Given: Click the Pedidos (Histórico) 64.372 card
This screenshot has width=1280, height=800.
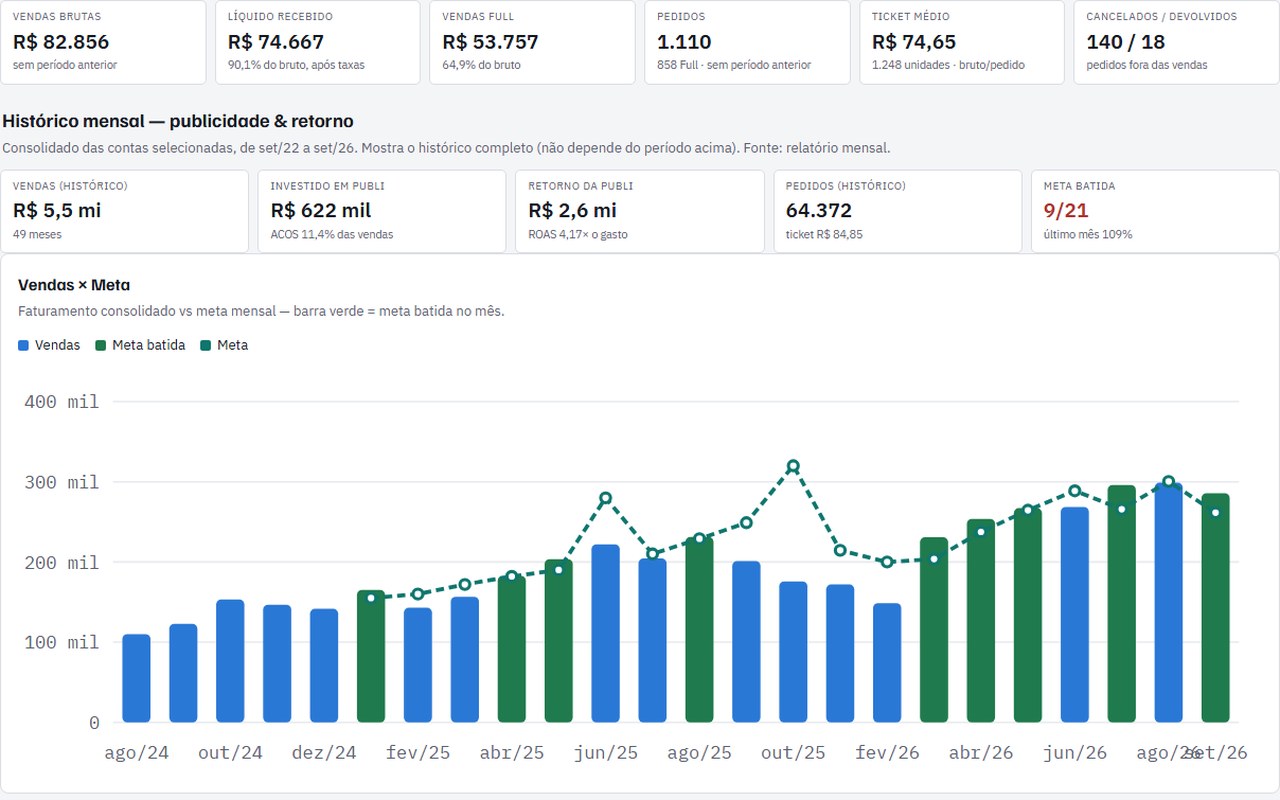Looking at the screenshot, I should pyautogui.click(x=898, y=211).
